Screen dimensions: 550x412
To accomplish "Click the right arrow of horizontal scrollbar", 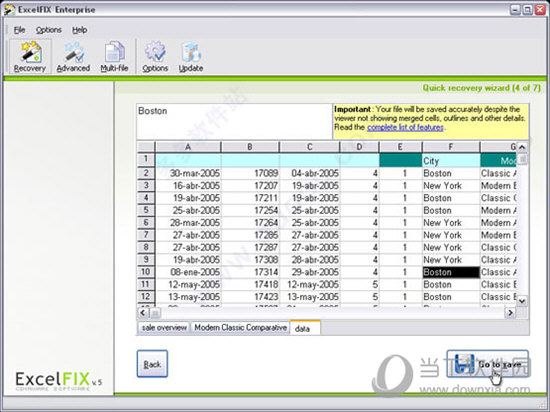I will (510, 312).
